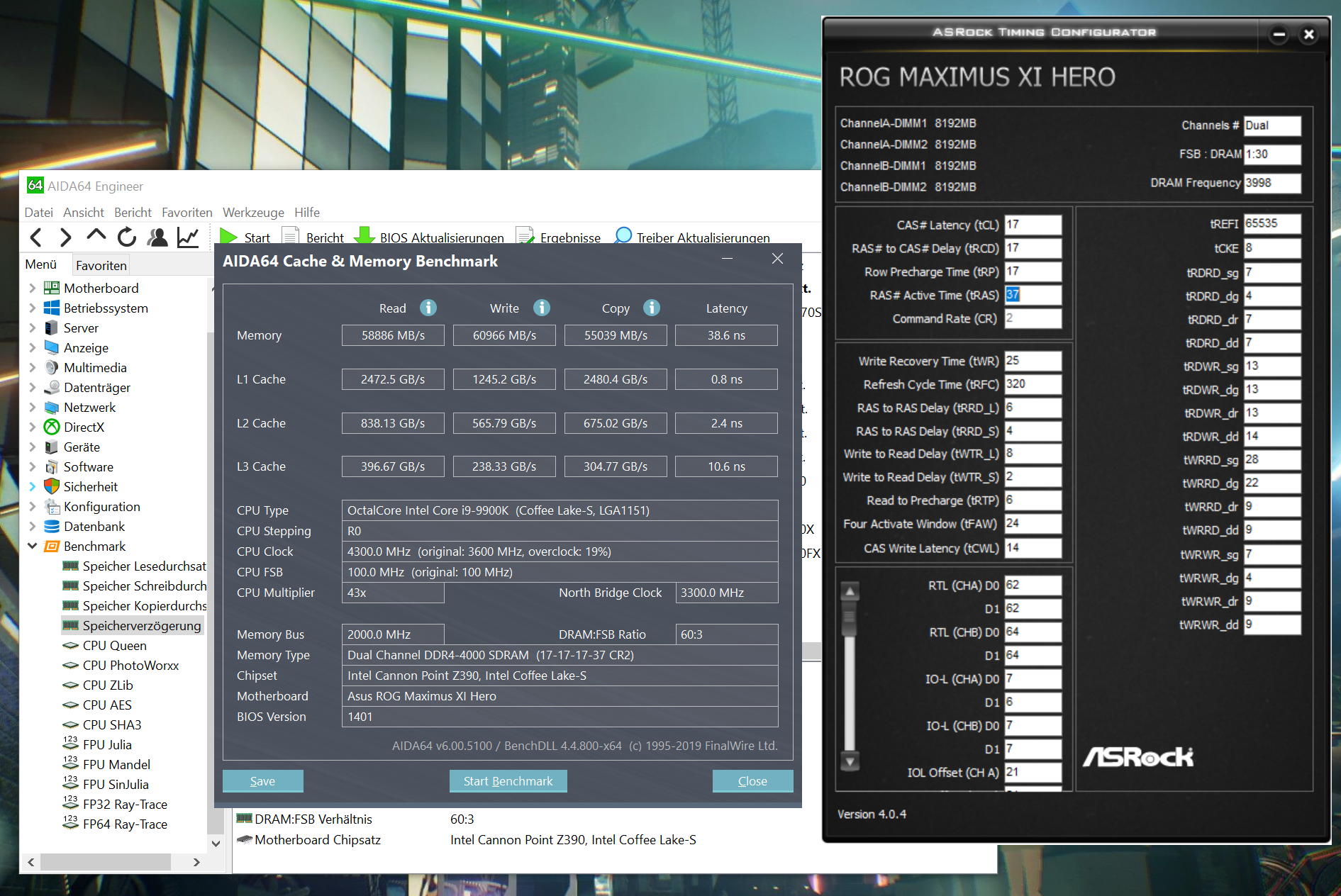This screenshot has width=1341, height=896.
Task: Switch to the Favoriten tab
Action: (x=101, y=265)
